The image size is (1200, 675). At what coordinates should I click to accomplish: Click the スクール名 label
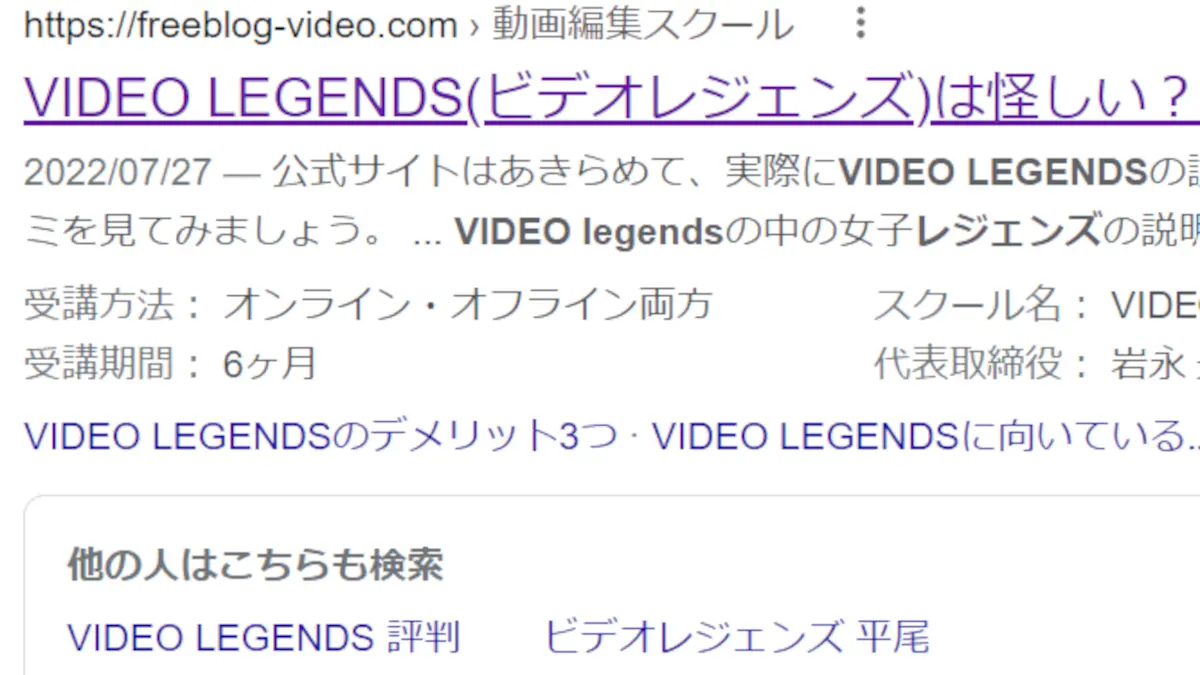click(969, 304)
